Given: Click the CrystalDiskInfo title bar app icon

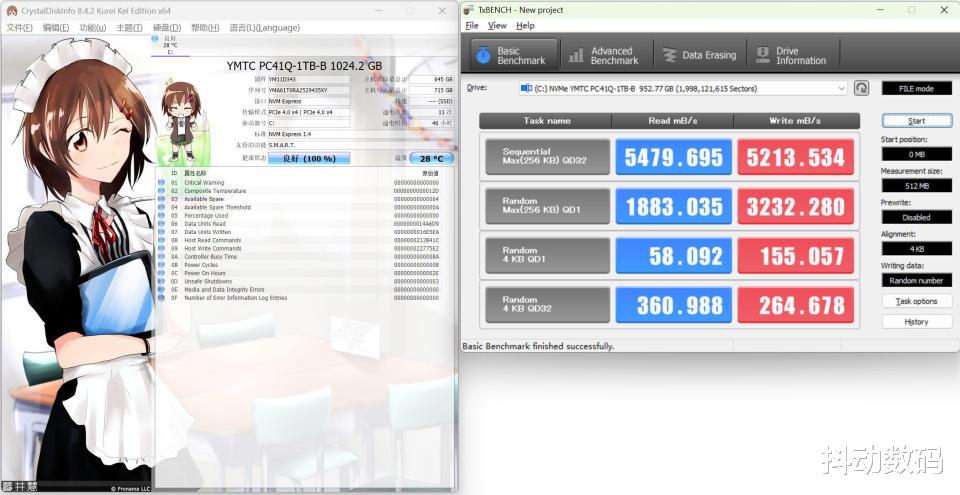Looking at the screenshot, I should (x=12, y=11).
